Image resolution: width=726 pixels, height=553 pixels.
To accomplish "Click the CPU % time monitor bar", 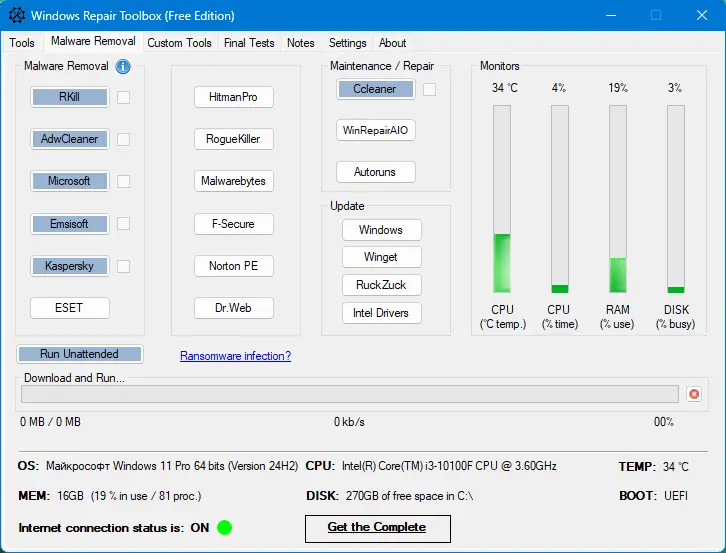I will coord(560,199).
